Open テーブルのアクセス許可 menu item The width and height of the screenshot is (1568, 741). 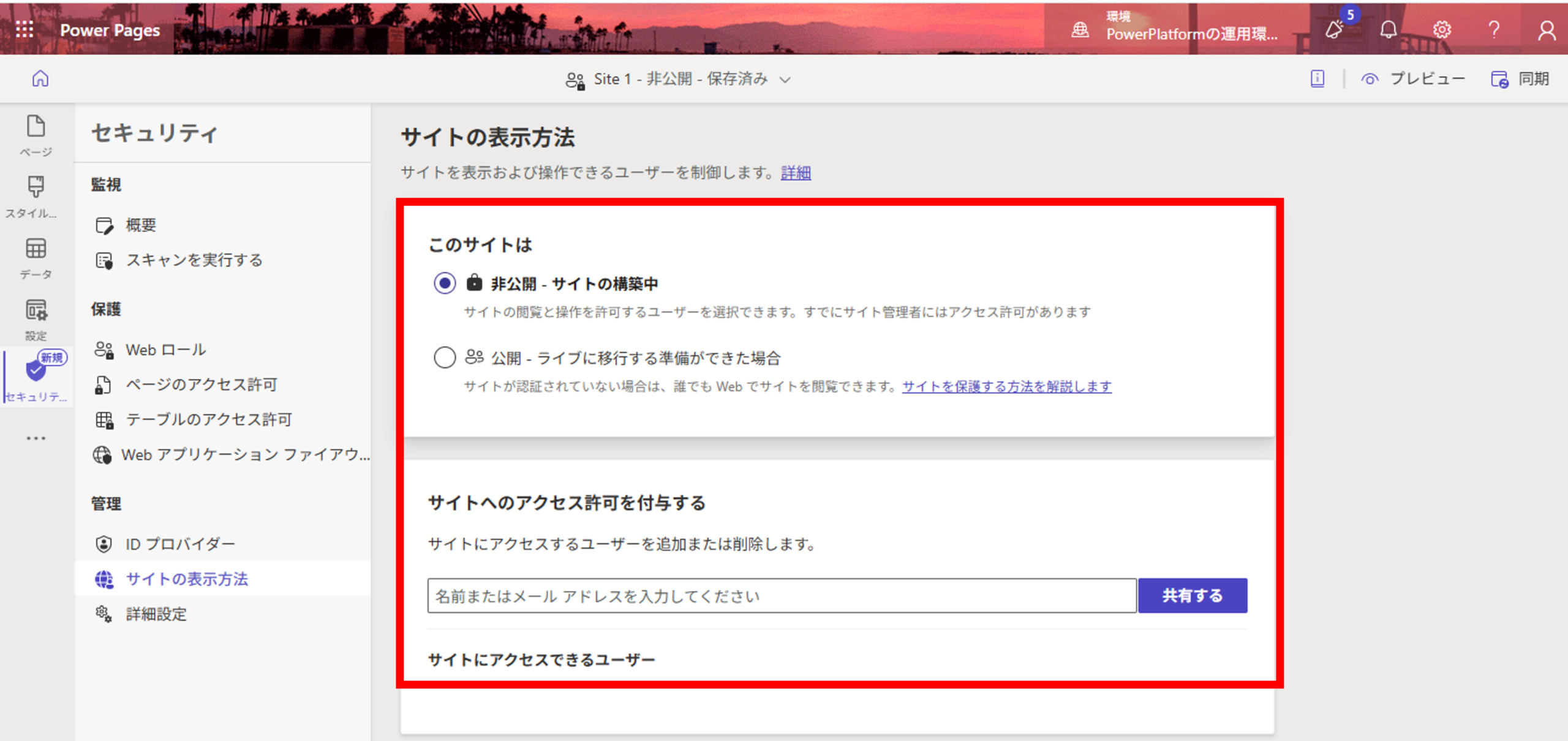(208, 419)
